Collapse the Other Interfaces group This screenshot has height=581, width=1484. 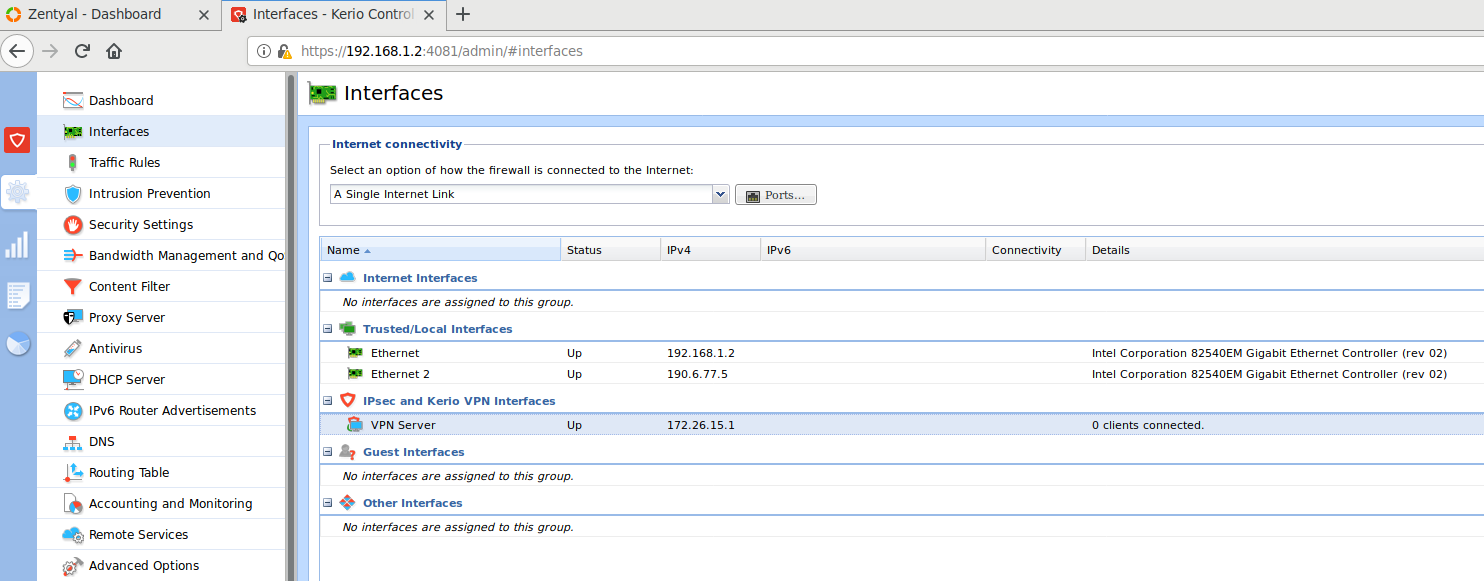pos(327,503)
